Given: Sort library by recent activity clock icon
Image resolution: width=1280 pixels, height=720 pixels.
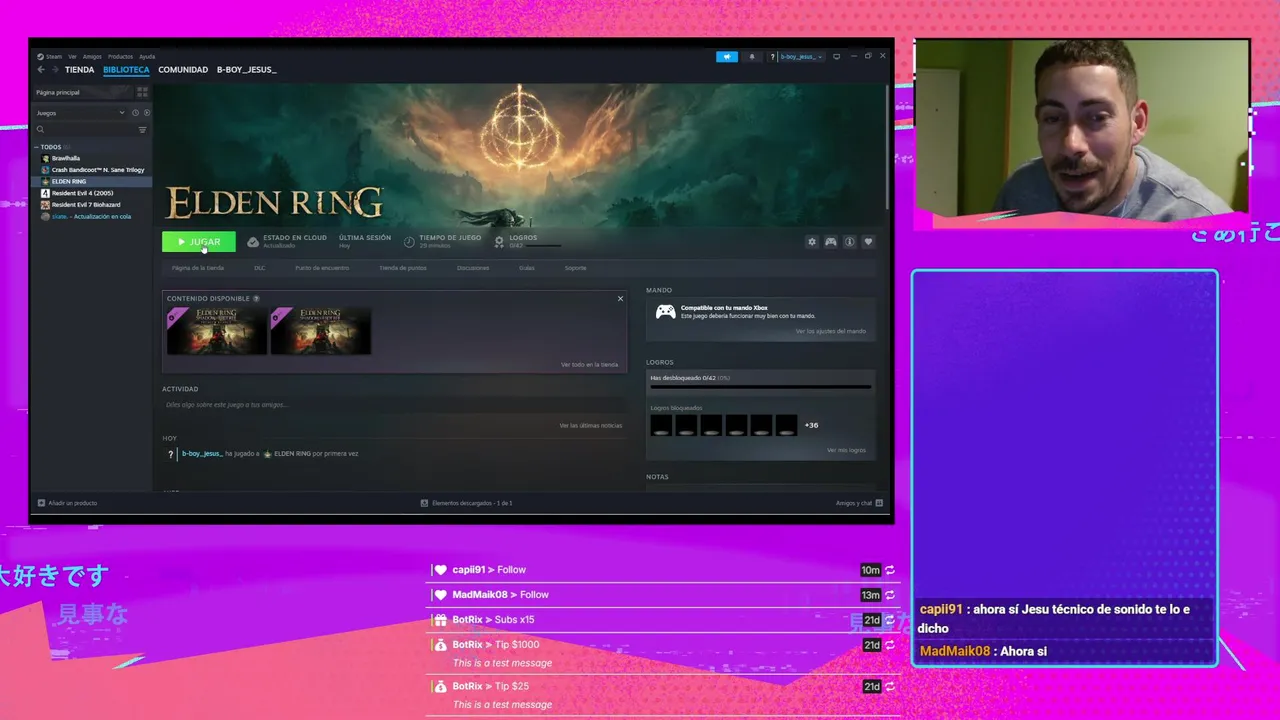Looking at the screenshot, I should coord(135,113).
